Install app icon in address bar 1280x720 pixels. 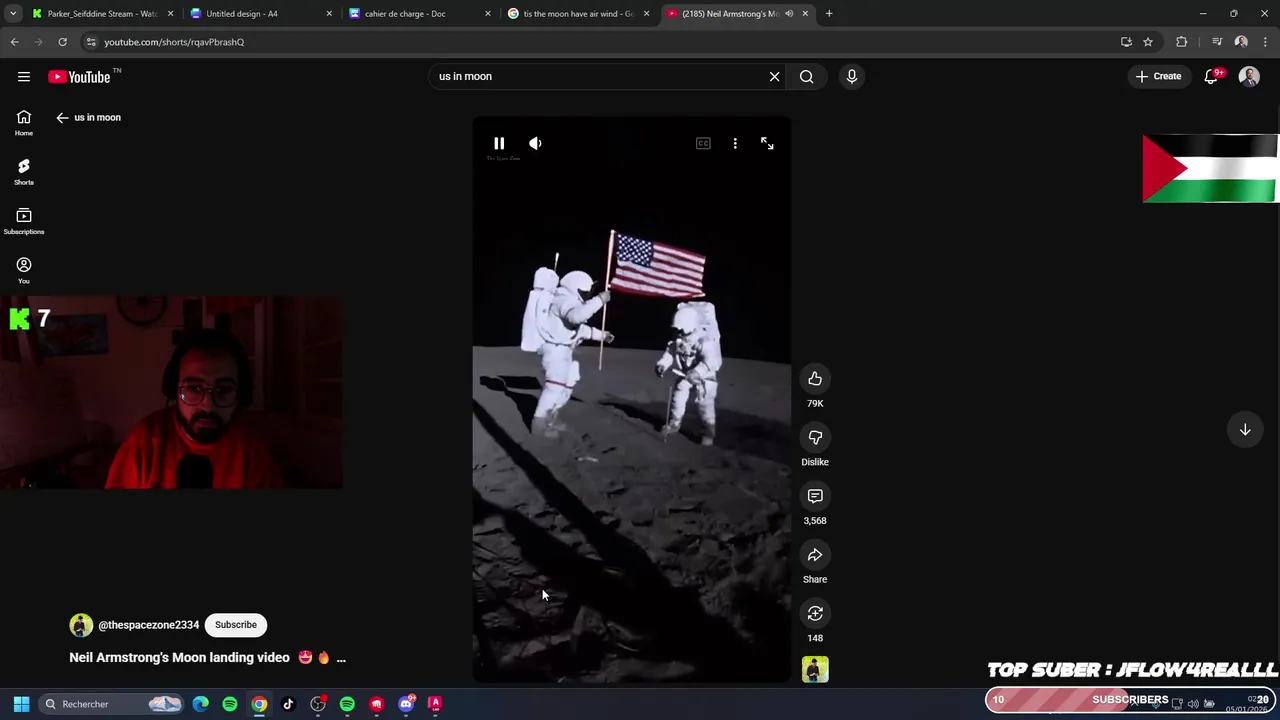click(x=1126, y=42)
